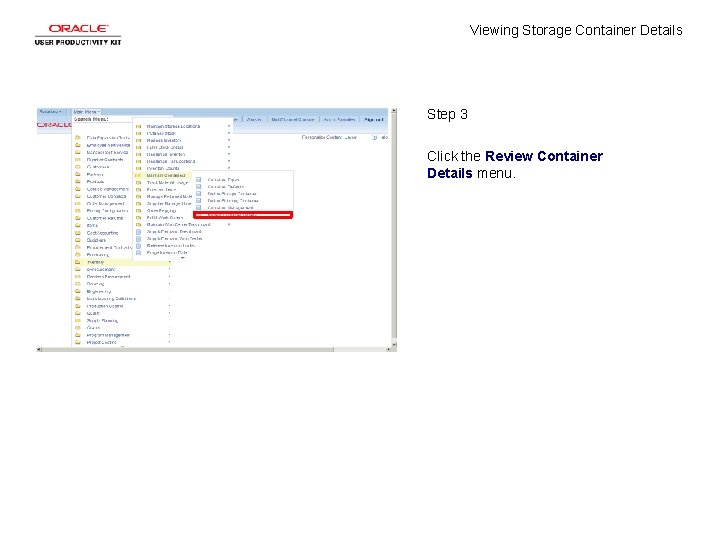
Task: Open the Supply Planning menu
Action: [x=102, y=321]
